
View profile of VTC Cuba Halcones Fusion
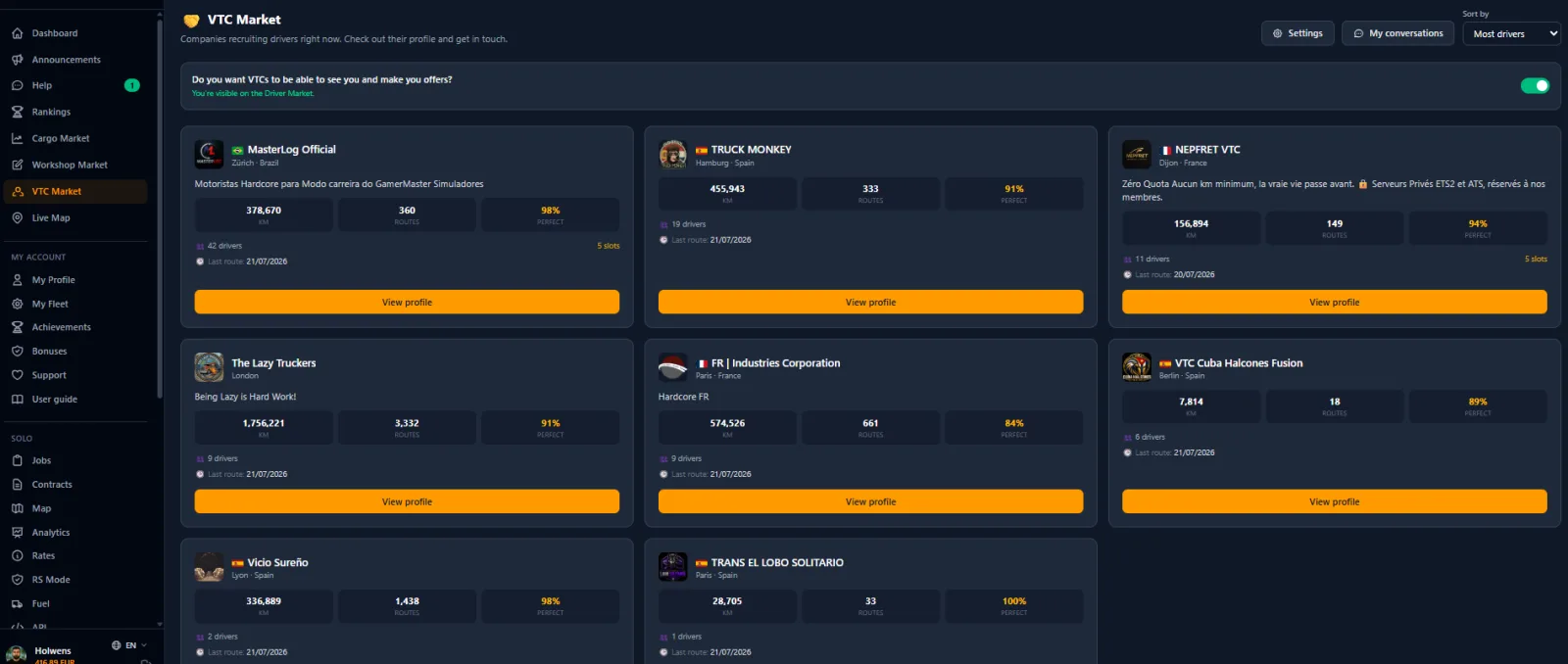(1334, 501)
